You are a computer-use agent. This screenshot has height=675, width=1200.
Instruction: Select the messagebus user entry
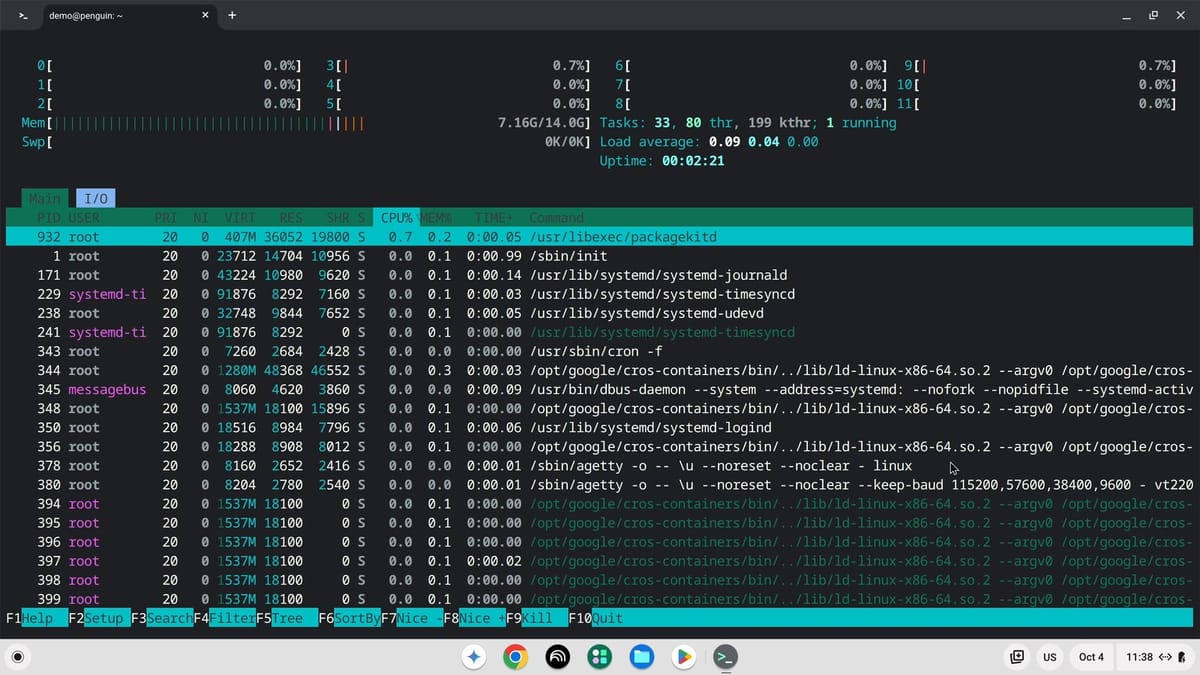(107, 389)
